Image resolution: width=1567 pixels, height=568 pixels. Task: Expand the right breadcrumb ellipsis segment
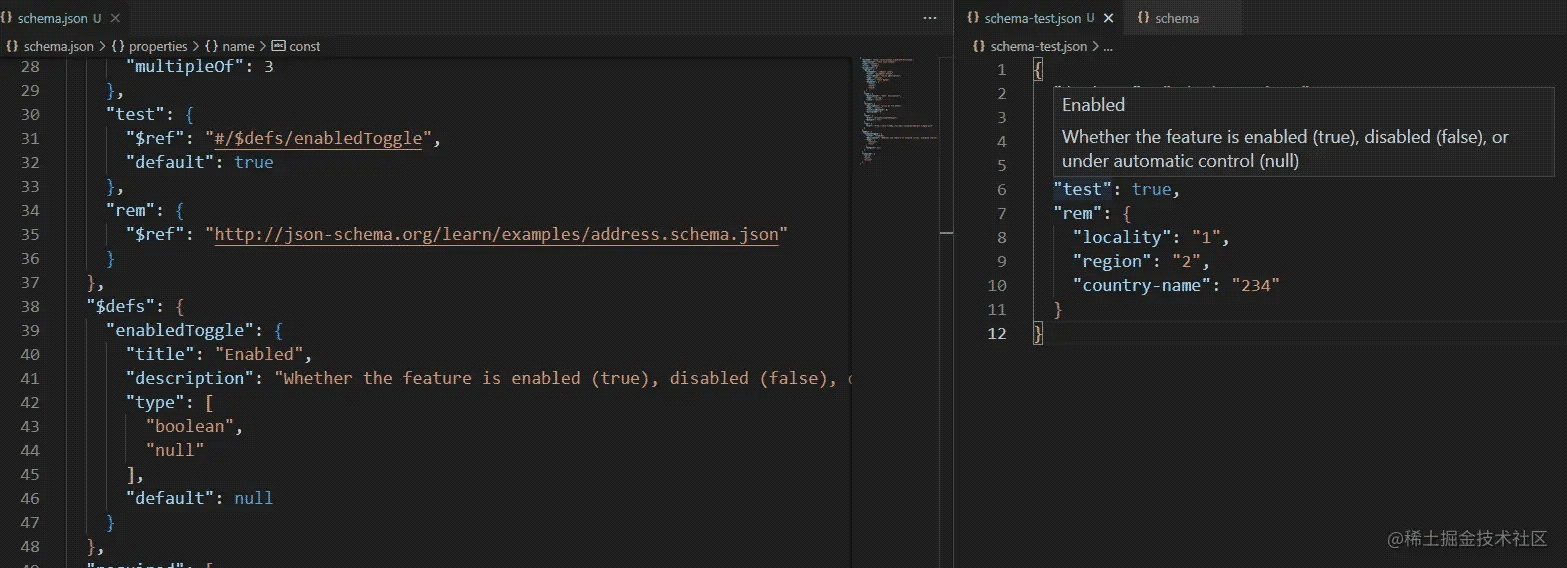pos(1107,46)
